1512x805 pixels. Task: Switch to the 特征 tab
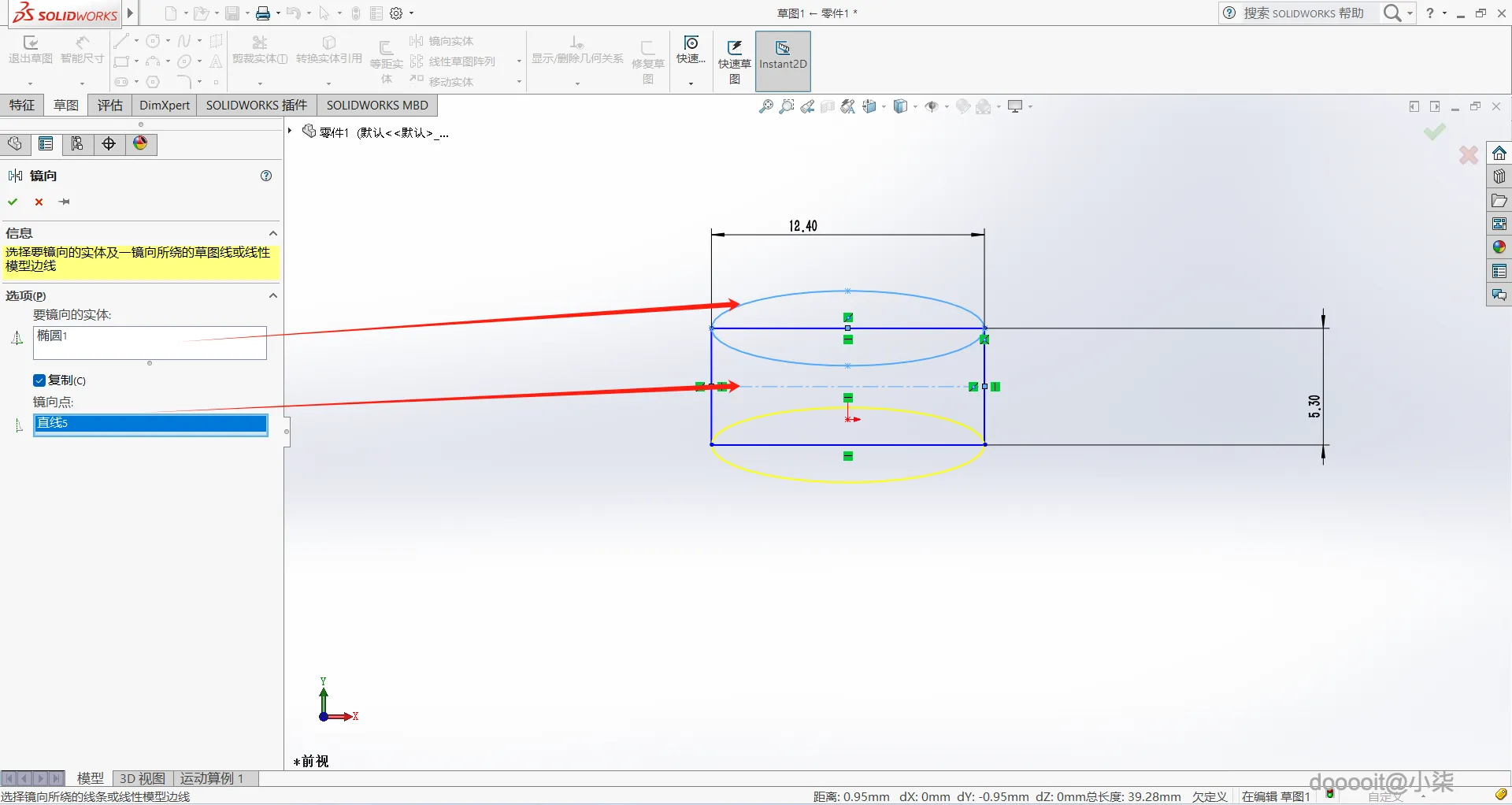tap(22, 105)
